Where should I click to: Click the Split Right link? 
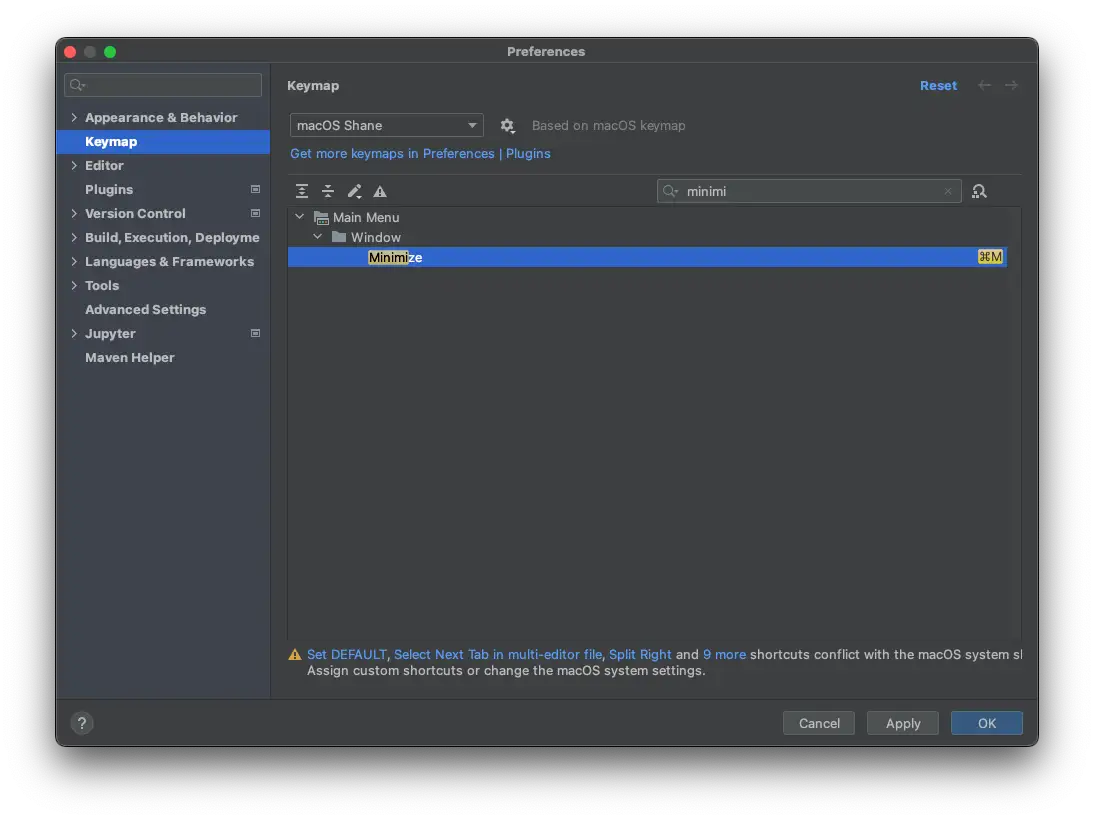pos(640,655)
